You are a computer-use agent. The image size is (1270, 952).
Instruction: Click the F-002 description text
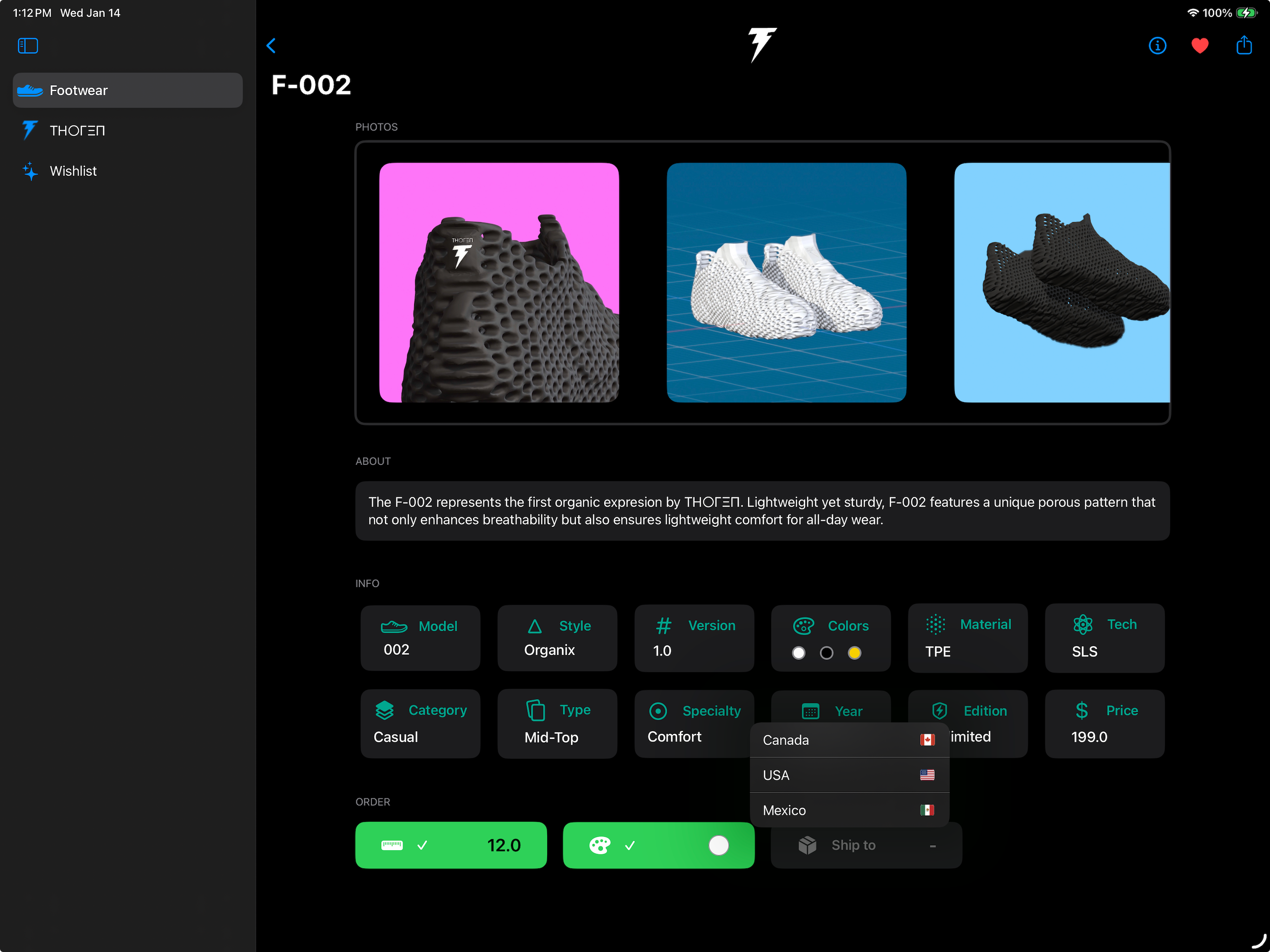pyautogui.click(x=762, y=510)
